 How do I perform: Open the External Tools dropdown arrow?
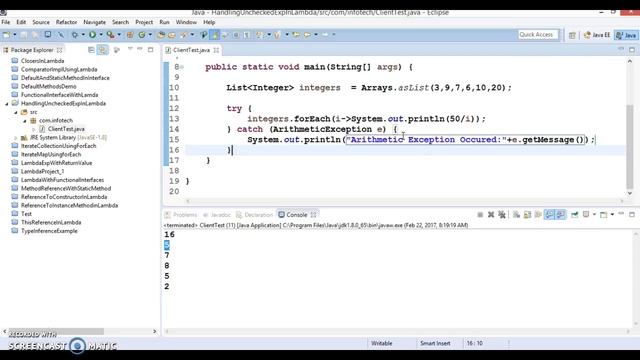click(x=119, y=35)
